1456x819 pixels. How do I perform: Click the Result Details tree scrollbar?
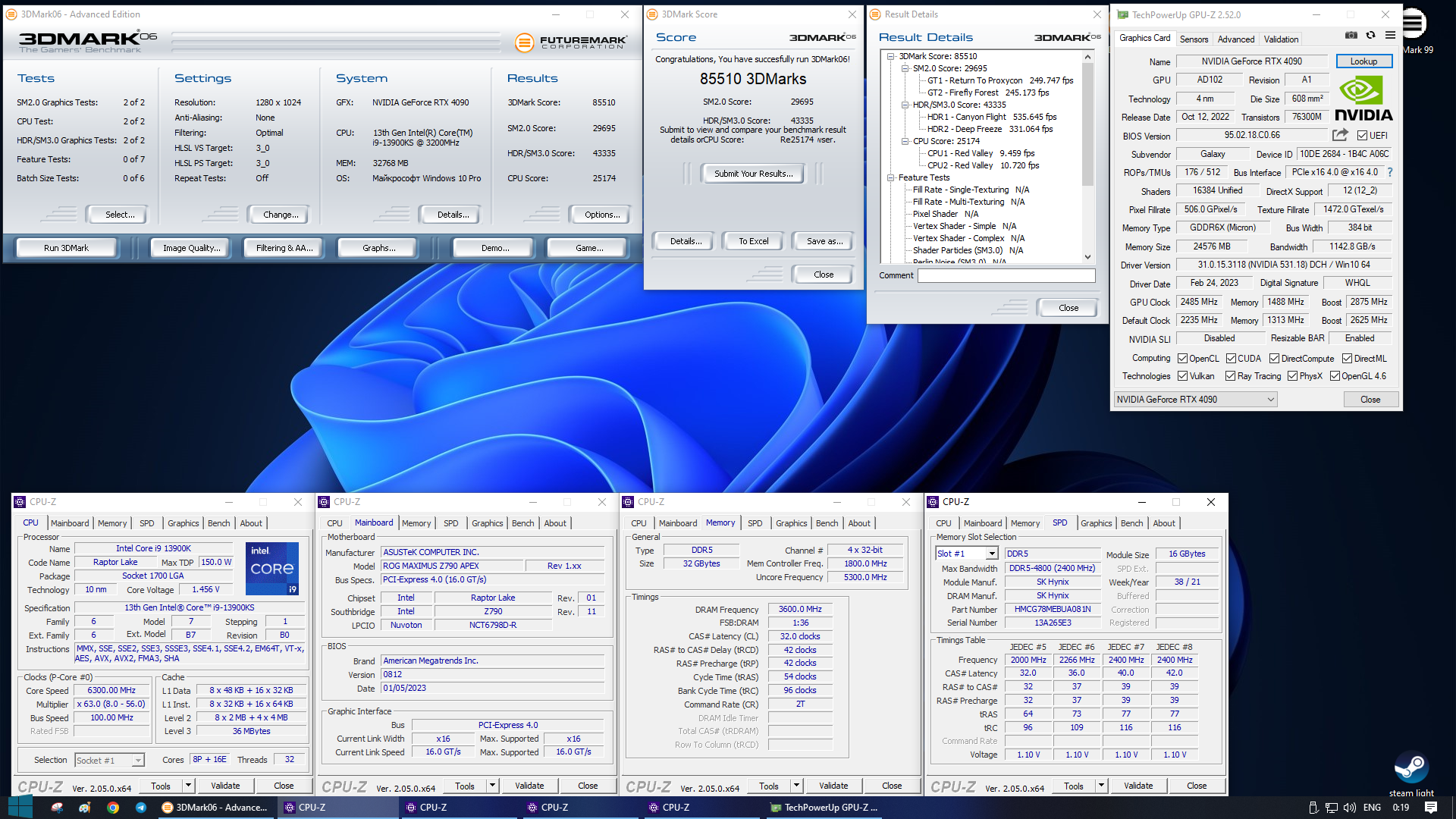click(1087, 124)
